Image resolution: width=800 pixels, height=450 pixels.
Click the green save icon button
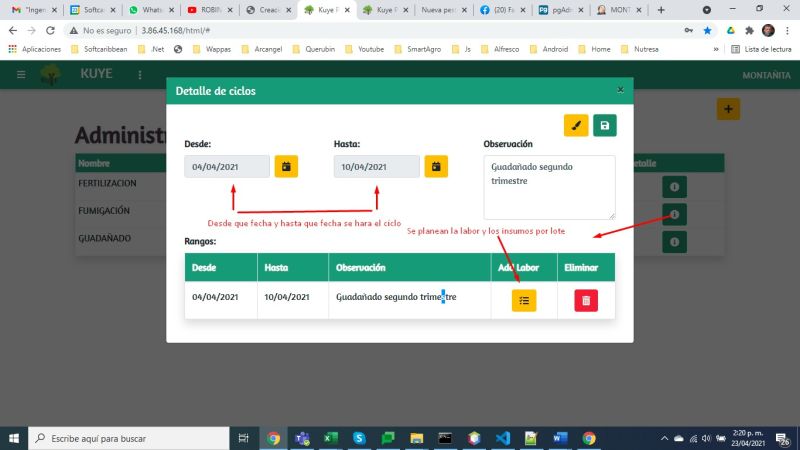(x=604, y=125)
